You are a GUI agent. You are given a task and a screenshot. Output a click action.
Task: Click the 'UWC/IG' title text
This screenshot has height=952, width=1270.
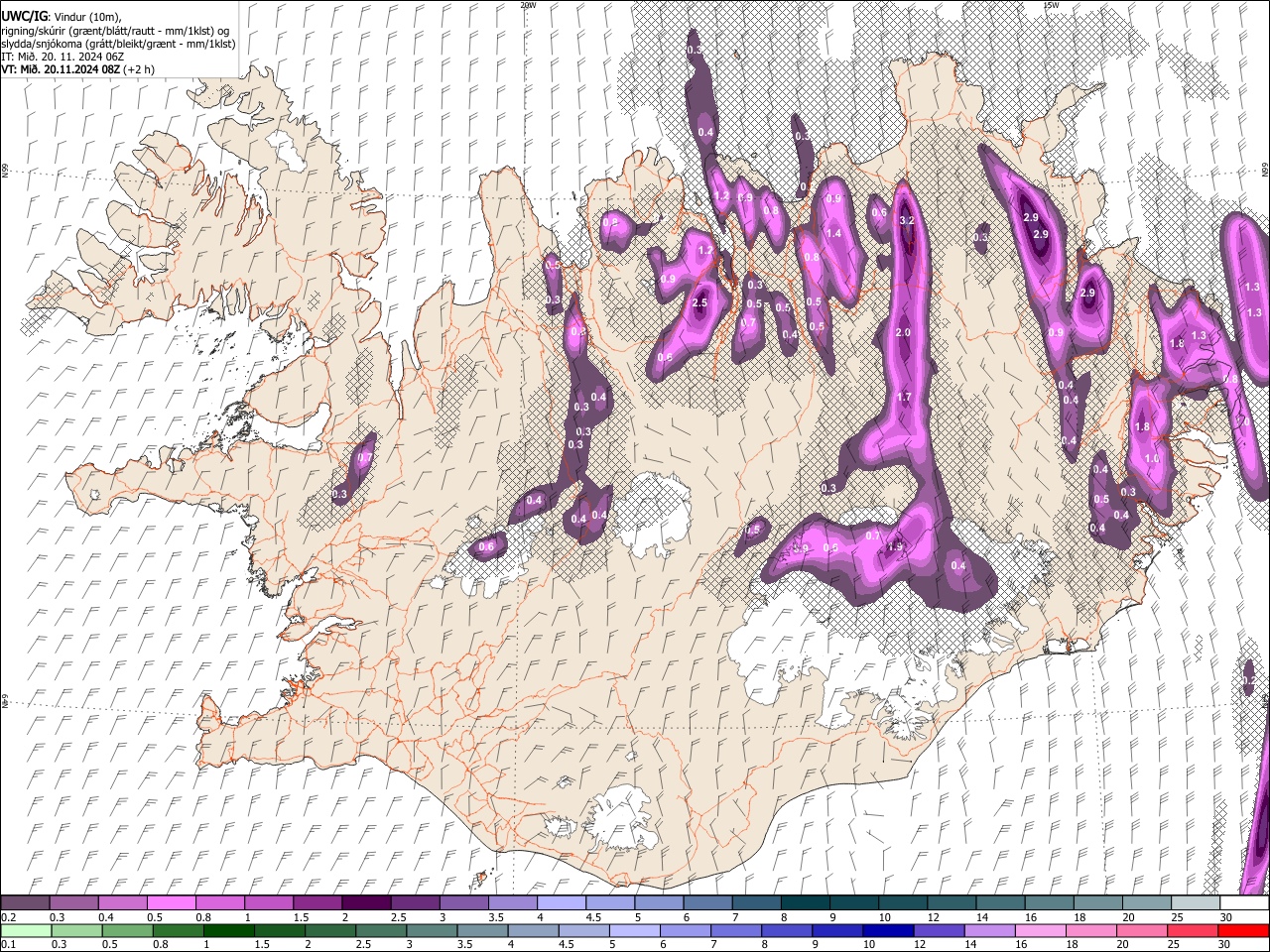tap(23, 16)
